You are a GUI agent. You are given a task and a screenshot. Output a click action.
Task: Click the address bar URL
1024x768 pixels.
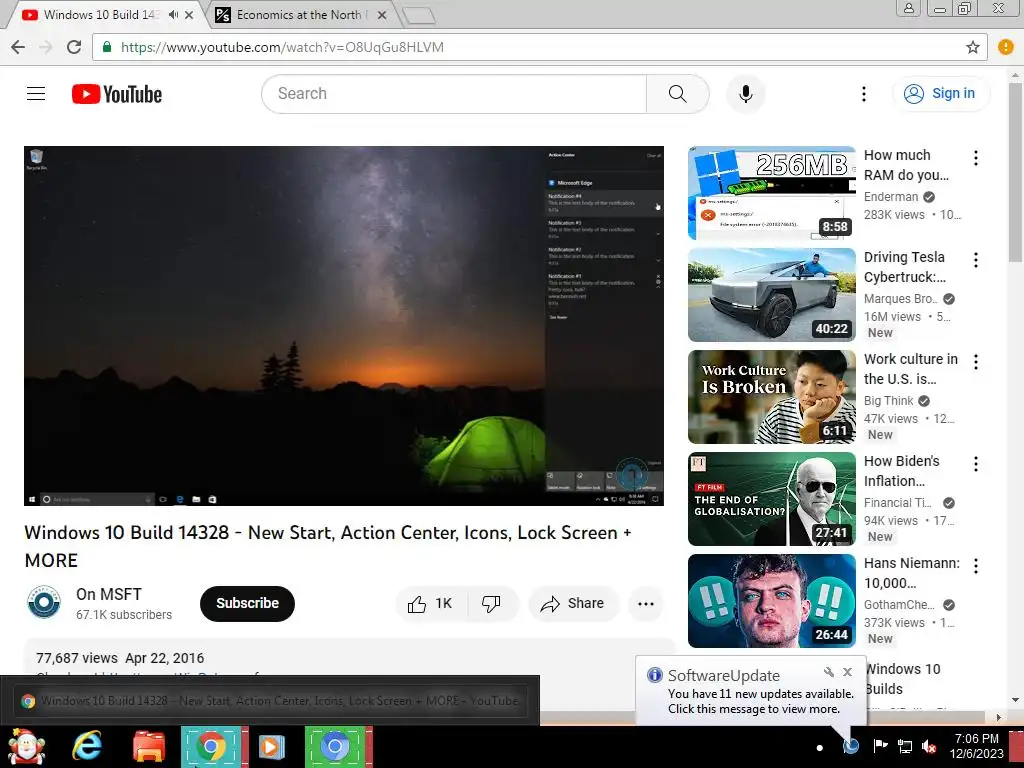coord(282,47)
